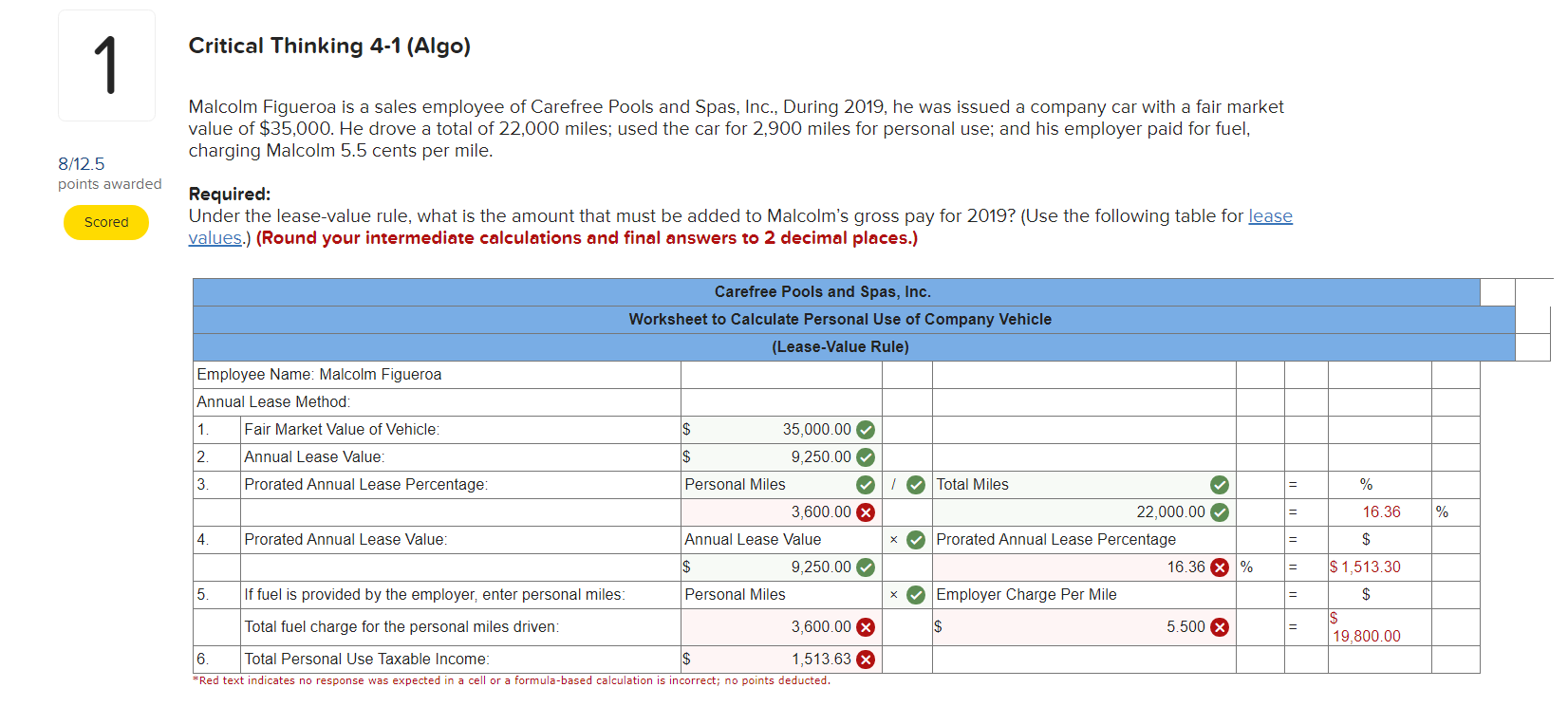Click green check in the Total Miles dropdown

[x=1220, y=485]
